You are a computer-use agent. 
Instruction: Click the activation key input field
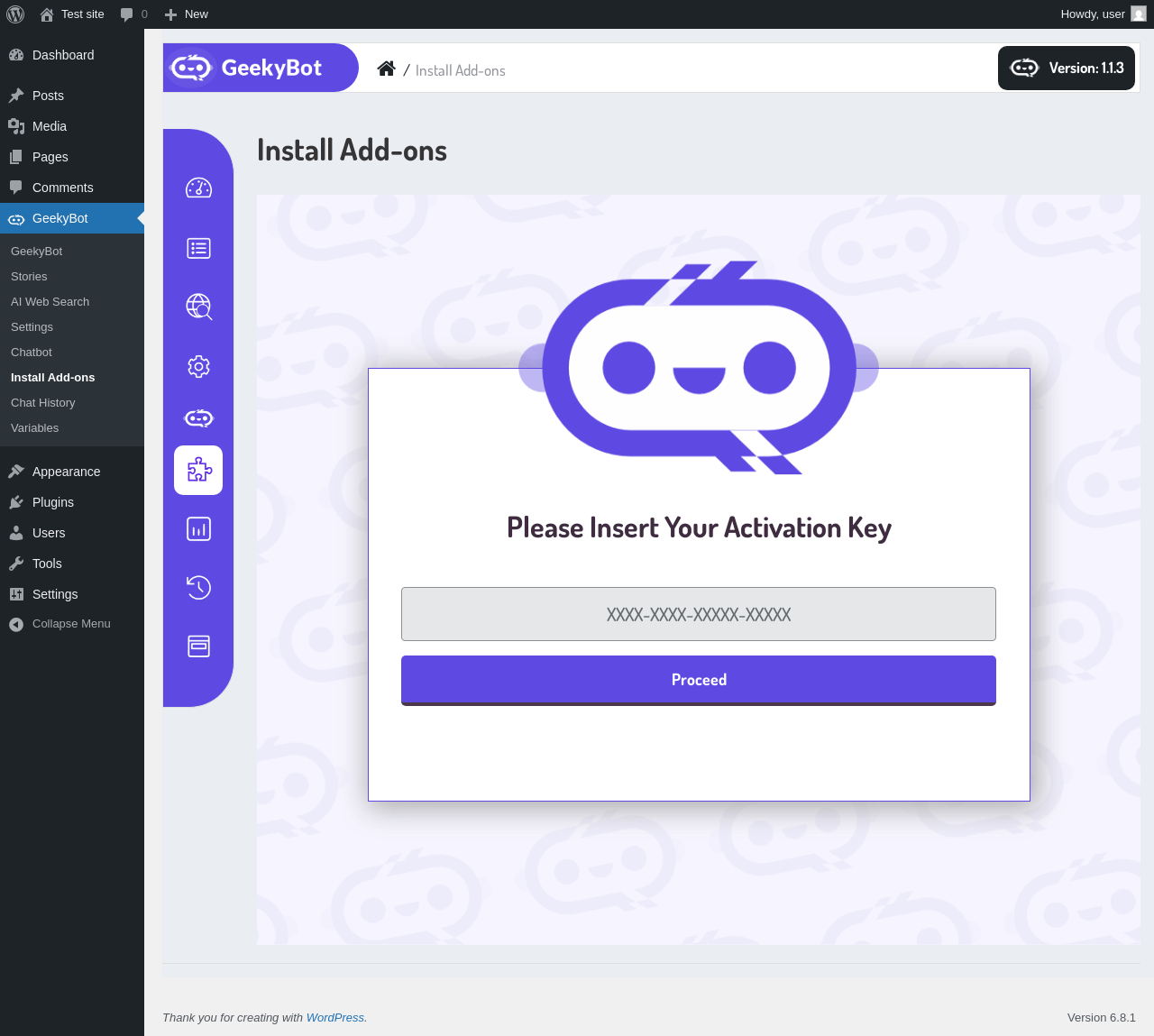[699, 614]
